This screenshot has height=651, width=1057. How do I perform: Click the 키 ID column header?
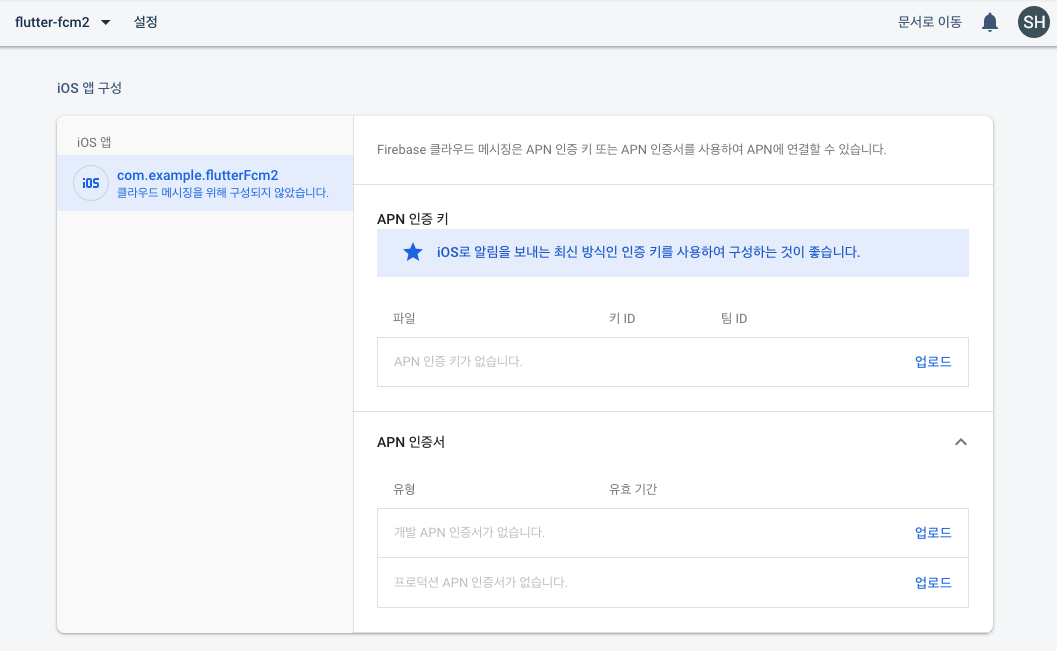(622, 318)
